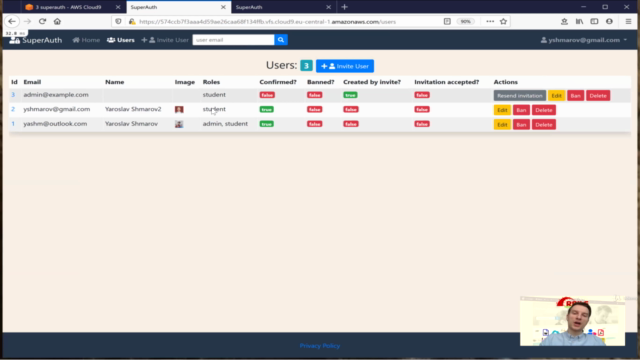Screen dimensions: 640x360
Task: Edit the yshmarov@gmail.com user row
Action: [502, 110]
